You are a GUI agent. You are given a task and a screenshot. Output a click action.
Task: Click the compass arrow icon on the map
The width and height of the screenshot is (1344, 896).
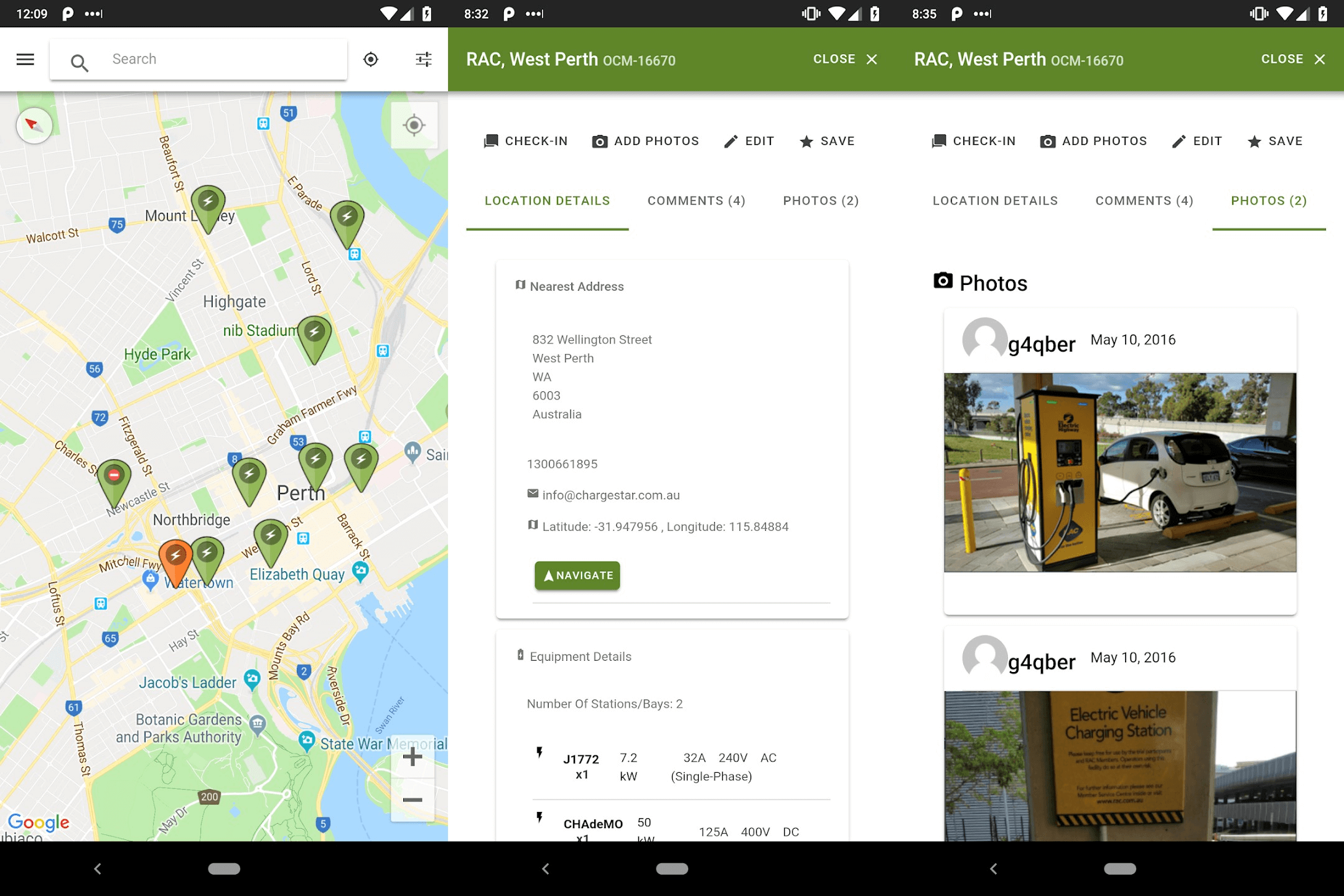coord(34,124)
